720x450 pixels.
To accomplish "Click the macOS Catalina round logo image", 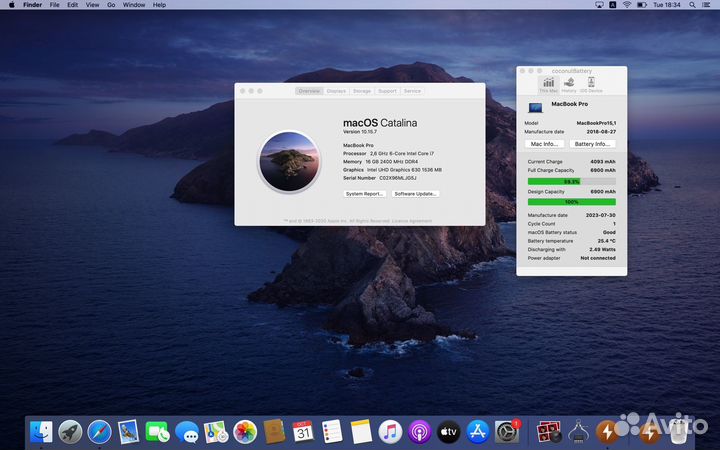I will [x=289, y=162].
